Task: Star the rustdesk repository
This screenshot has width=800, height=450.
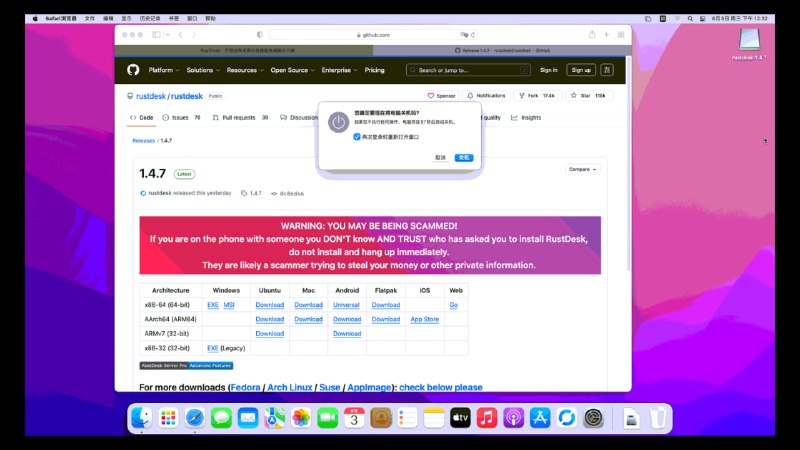Action: tap(588, 95)
